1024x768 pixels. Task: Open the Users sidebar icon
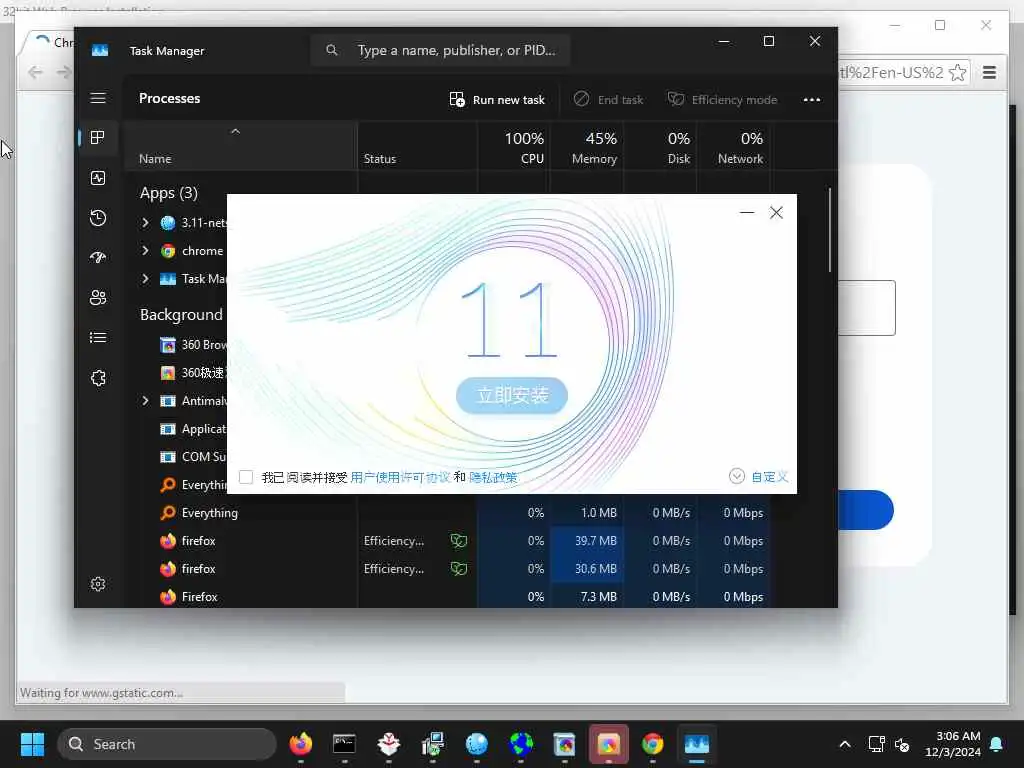tap(98, 298)
